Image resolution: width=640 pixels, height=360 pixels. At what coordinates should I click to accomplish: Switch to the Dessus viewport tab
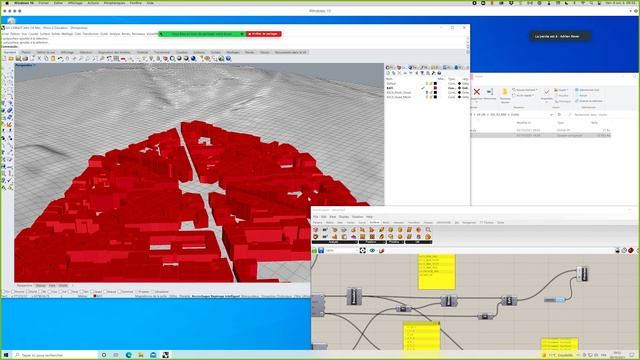[x=40, y=285]
